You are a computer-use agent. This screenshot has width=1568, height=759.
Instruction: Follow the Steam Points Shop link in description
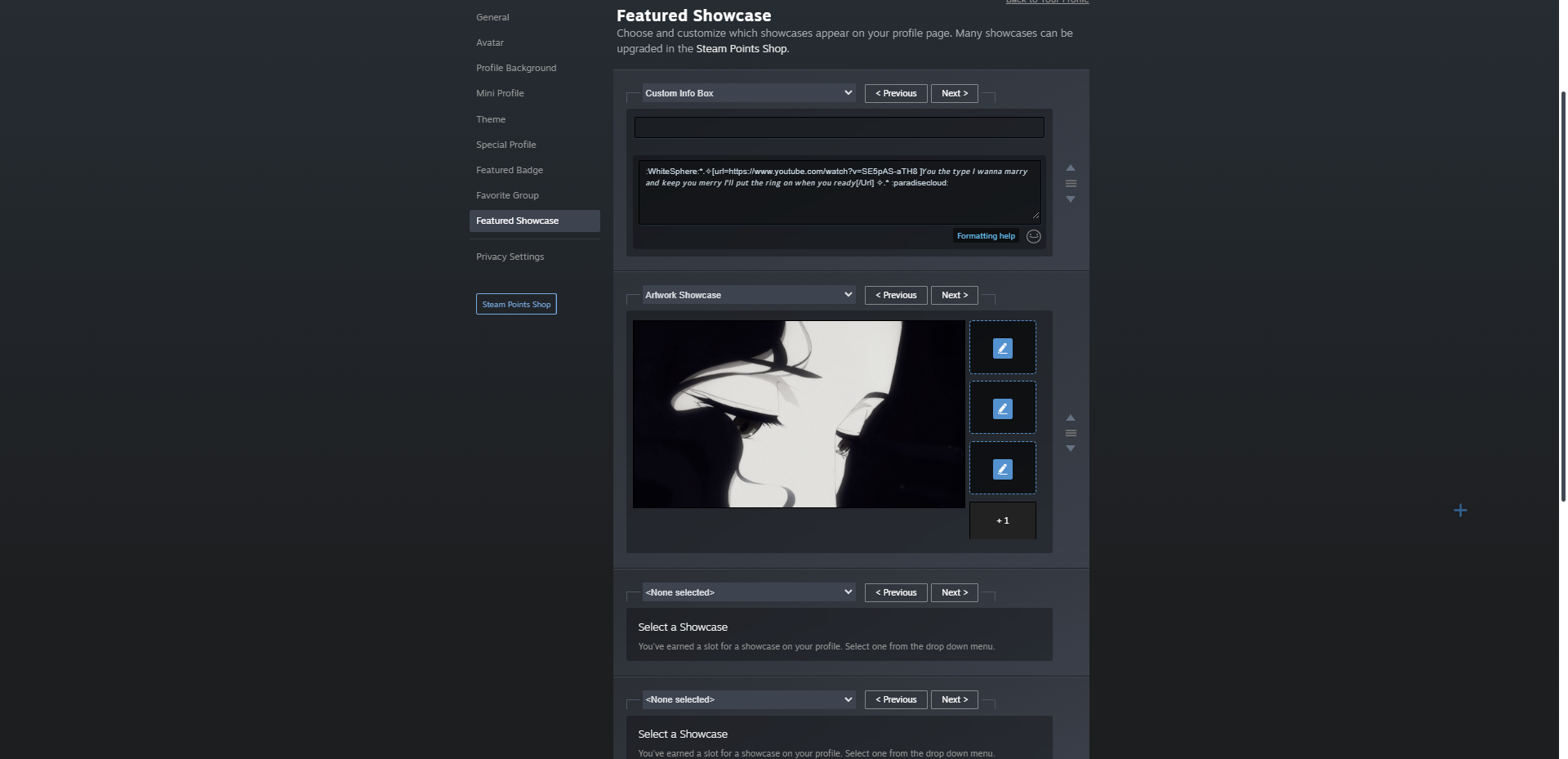click(x=742, y=49)
